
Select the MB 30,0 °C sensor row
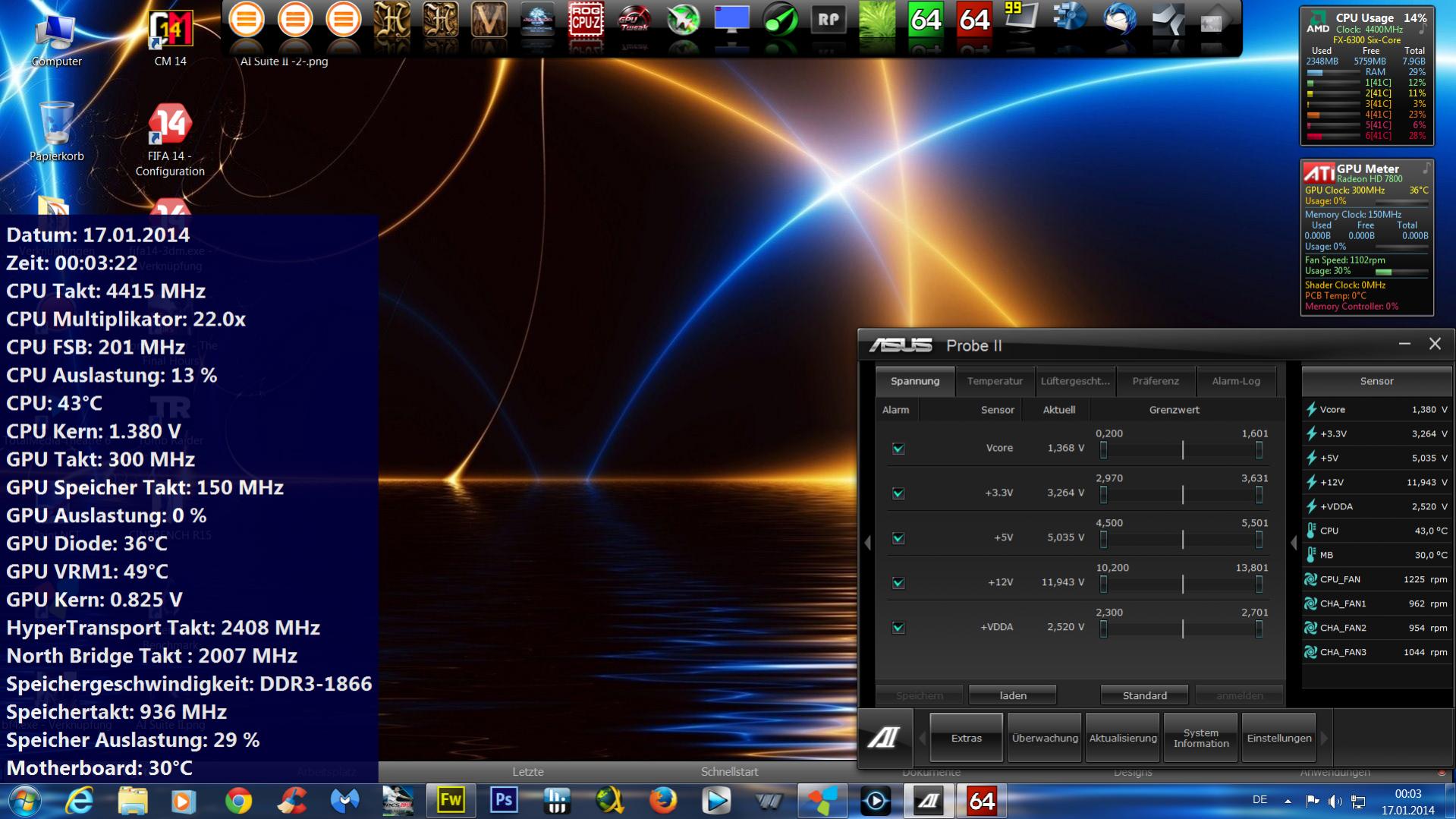[1376, 555]
